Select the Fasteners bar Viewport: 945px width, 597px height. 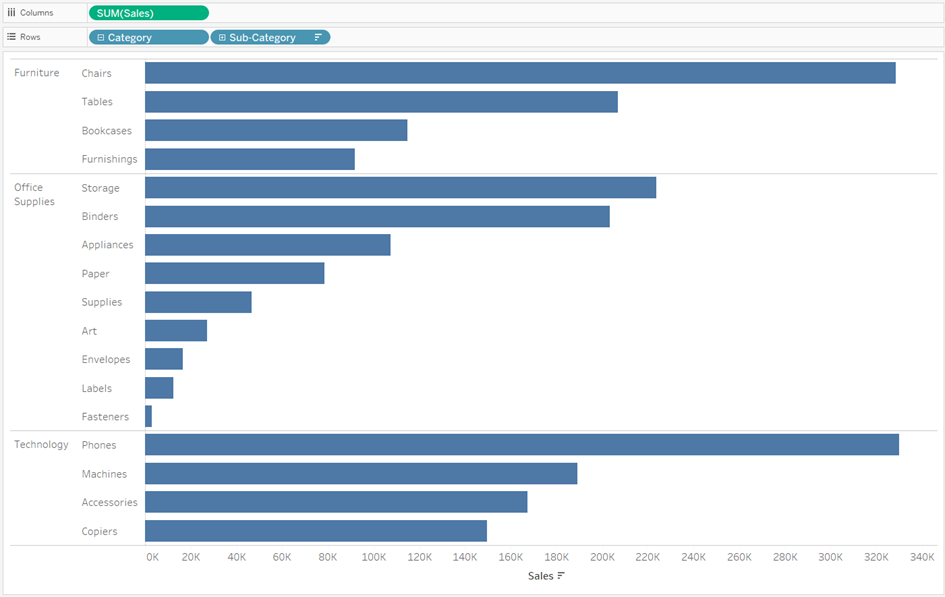point(147,416)
